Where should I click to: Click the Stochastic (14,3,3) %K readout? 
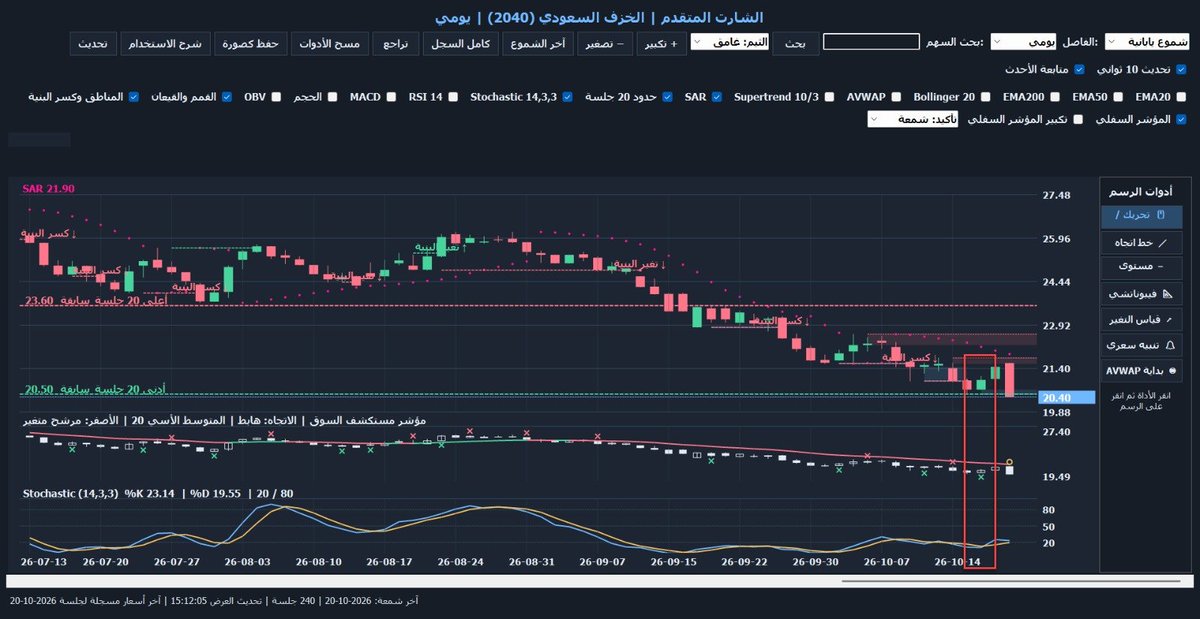(158, 493)
